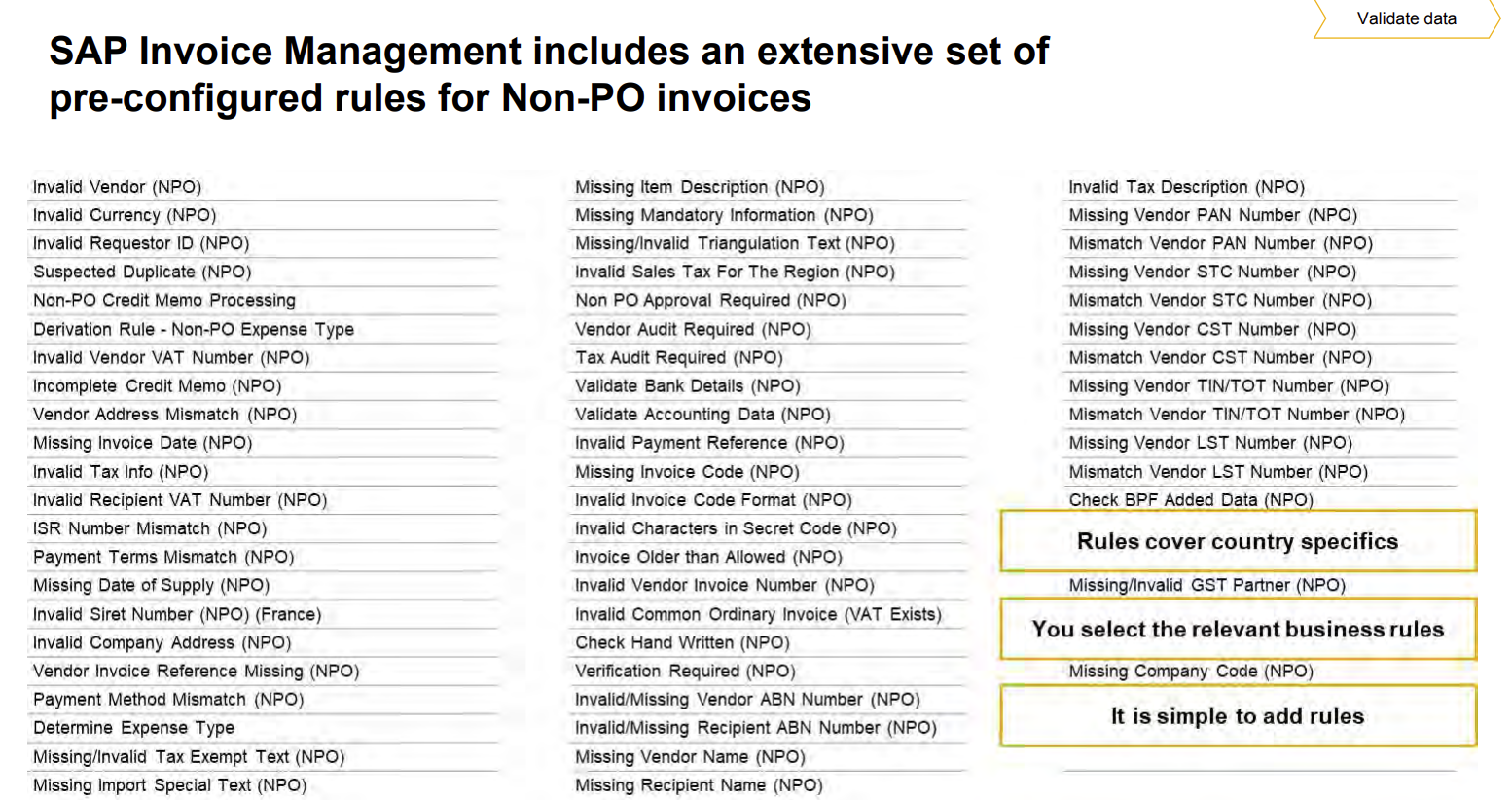The width and height of the screenshot is (1512, 800).
Task: Select 'Missing Company Code (NPO)'
Action: [x=1191, y=671]
